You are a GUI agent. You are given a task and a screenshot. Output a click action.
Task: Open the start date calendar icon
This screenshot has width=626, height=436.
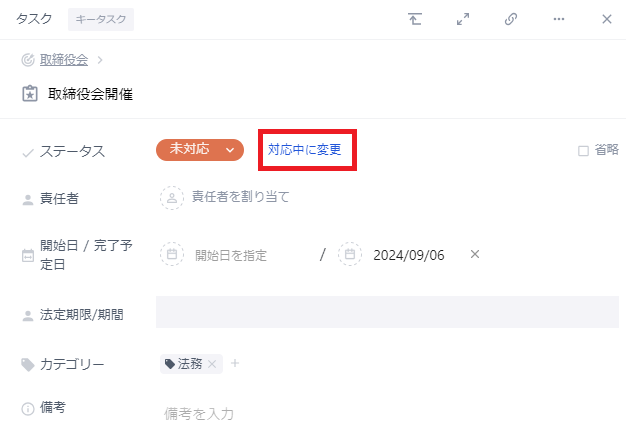[172, 254]
